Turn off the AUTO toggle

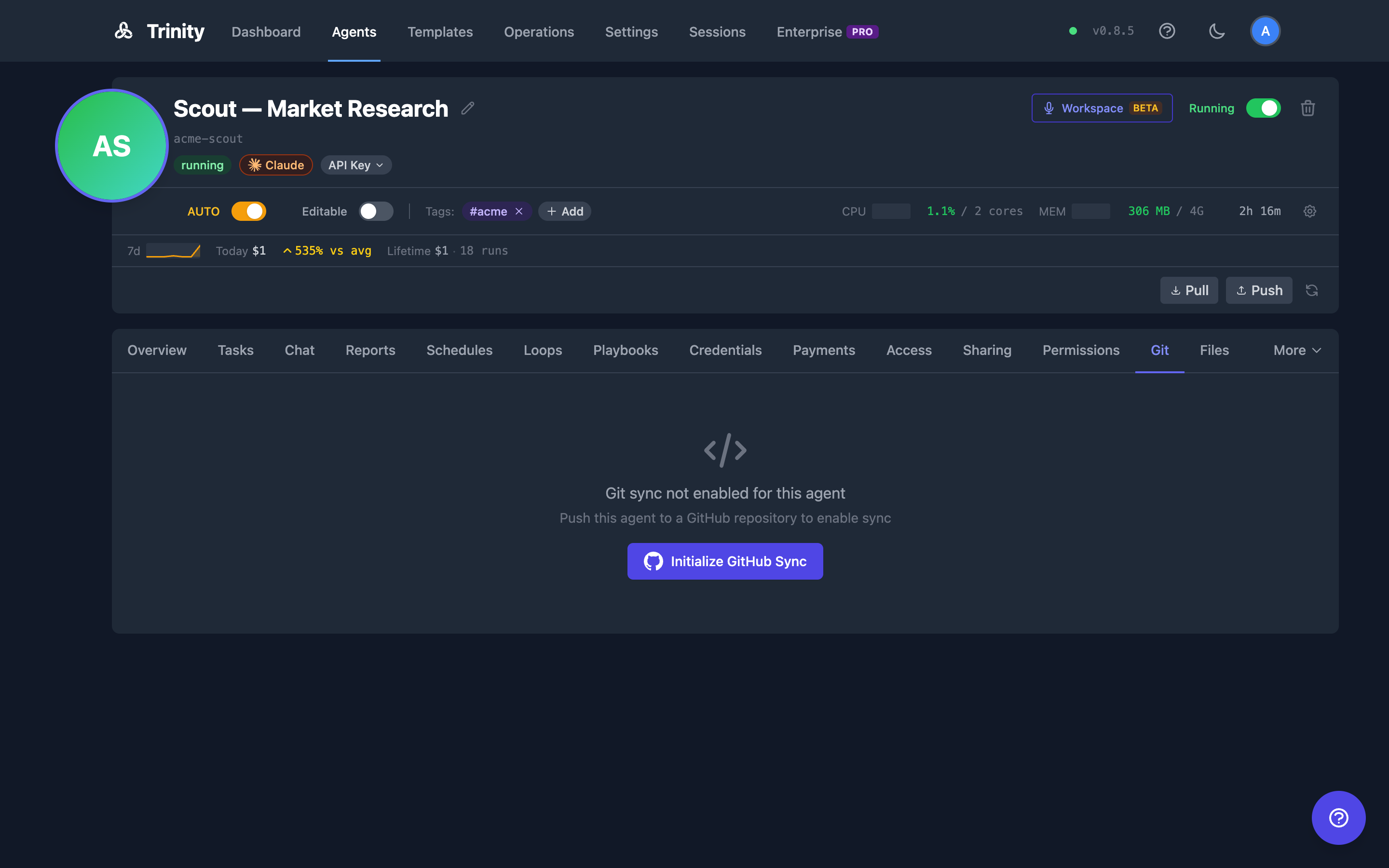pos(248,211)
